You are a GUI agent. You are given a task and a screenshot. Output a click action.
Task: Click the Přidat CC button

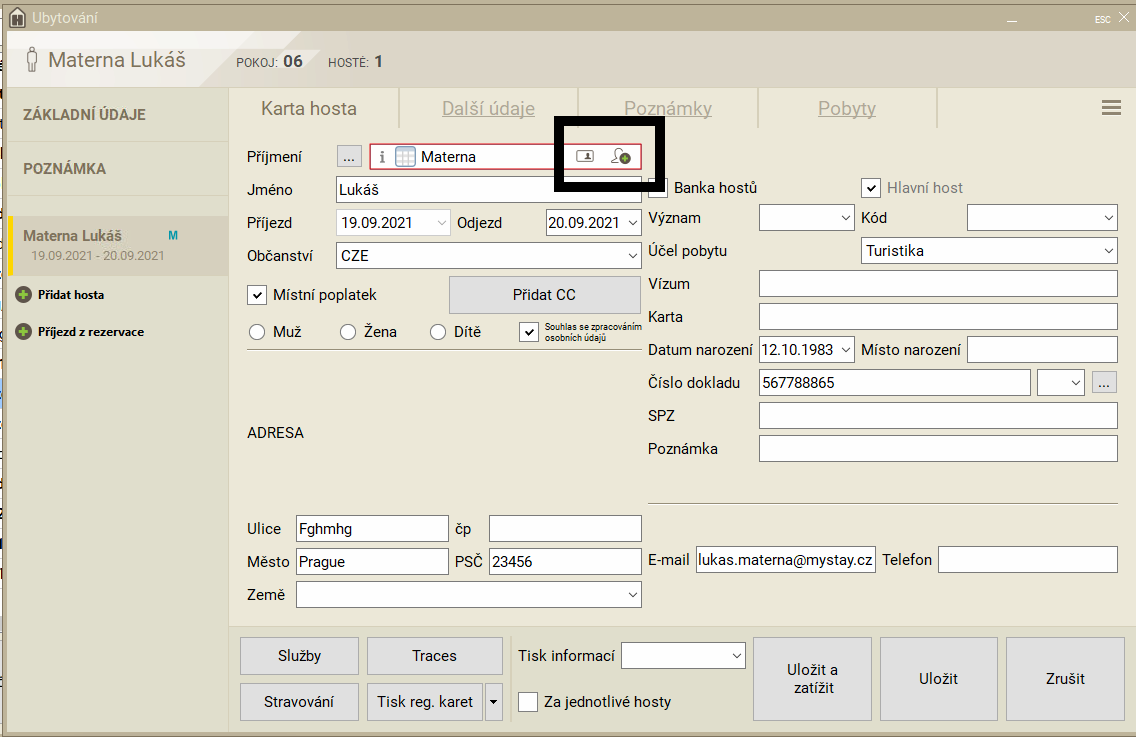click(x=544, y=295)
